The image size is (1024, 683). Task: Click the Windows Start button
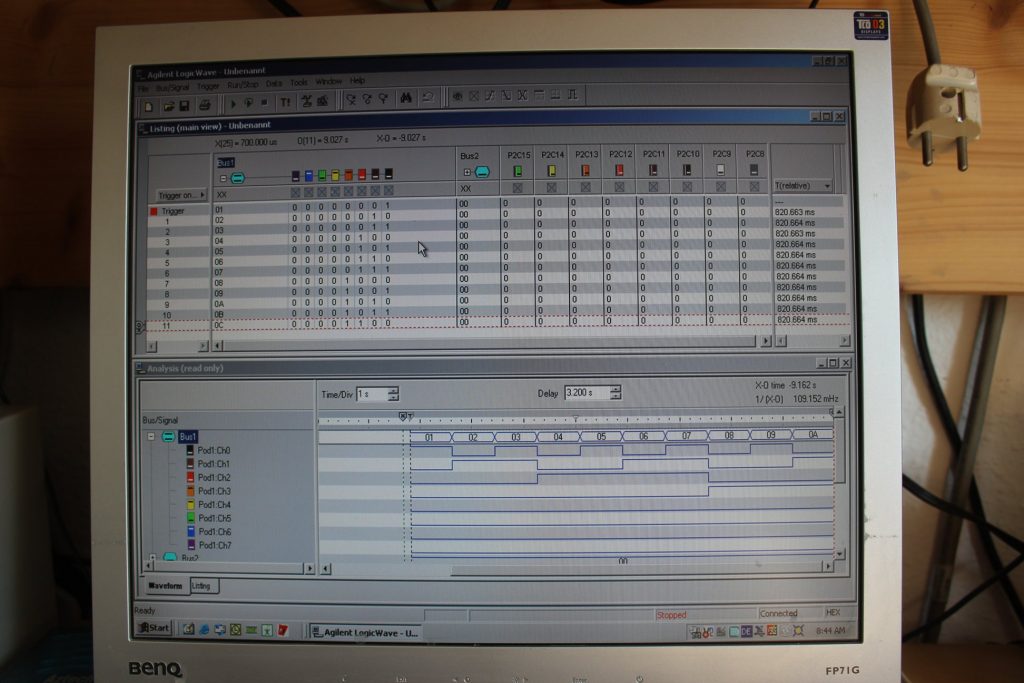pyautogui.click(x=154, y=628)
